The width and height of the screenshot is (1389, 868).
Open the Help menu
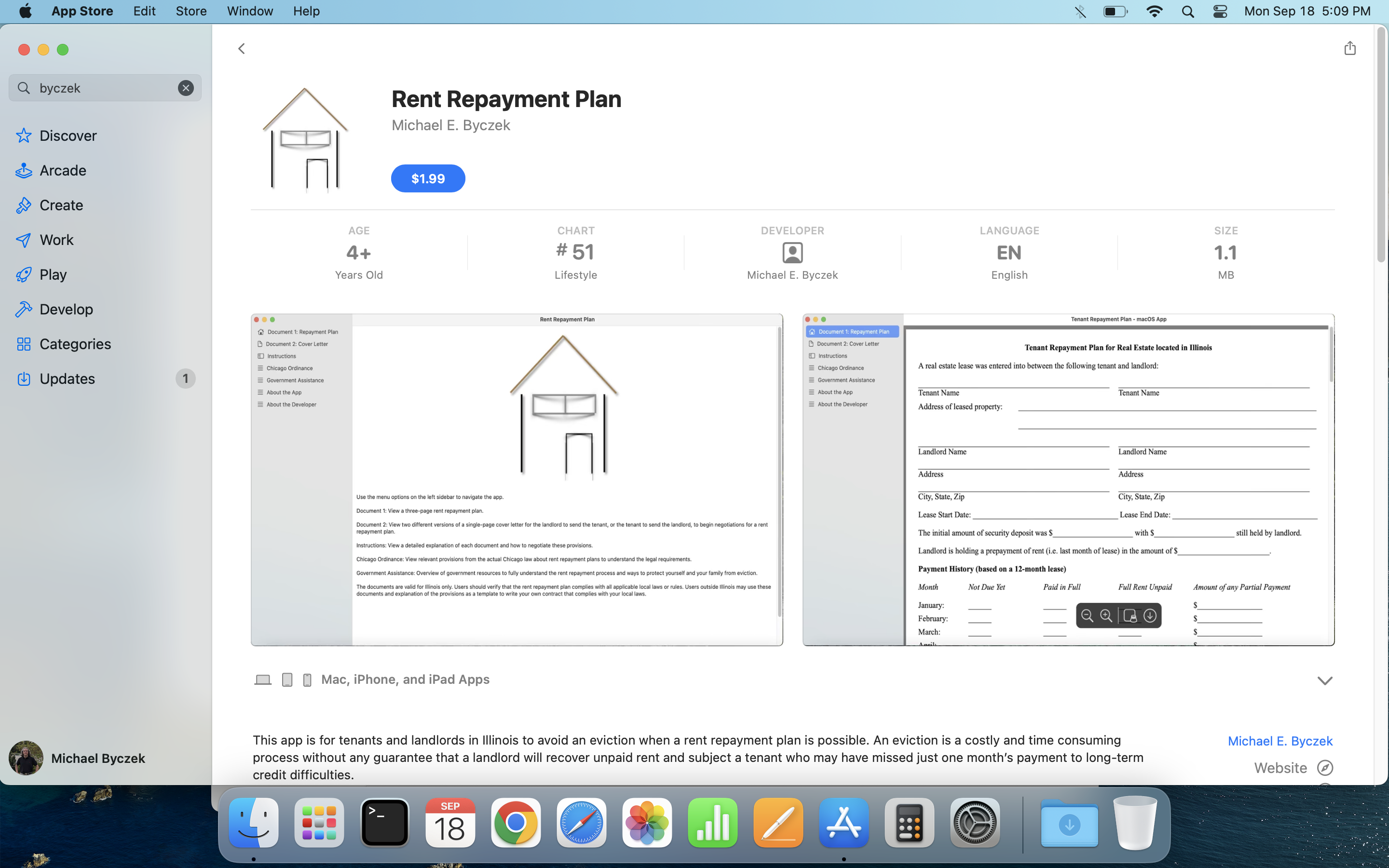(x=306, y=11)
